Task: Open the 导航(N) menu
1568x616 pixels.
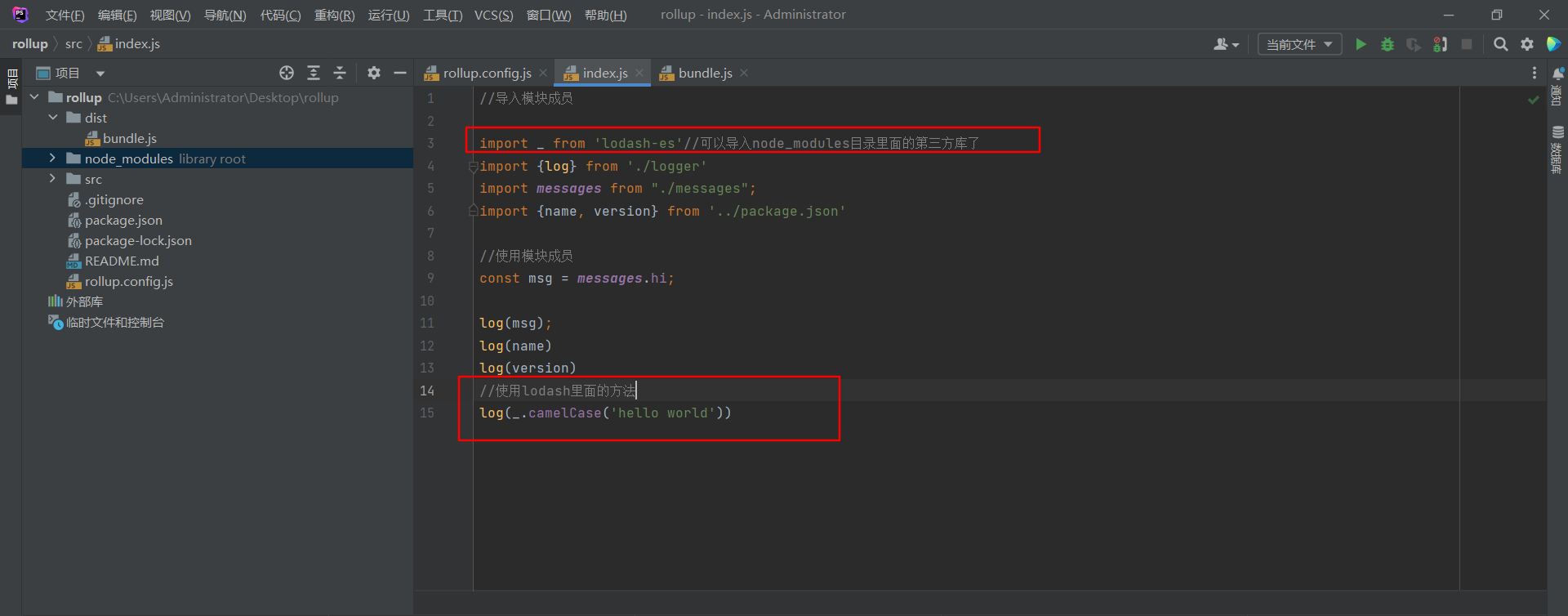Action: (225, 15)
